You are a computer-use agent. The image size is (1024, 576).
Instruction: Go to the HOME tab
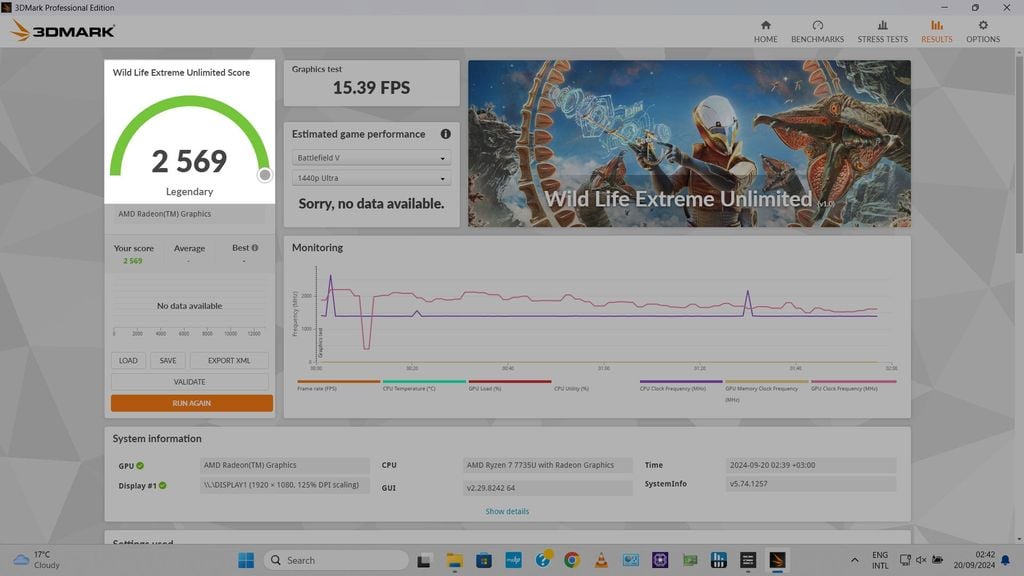click(x=765, y=31)
